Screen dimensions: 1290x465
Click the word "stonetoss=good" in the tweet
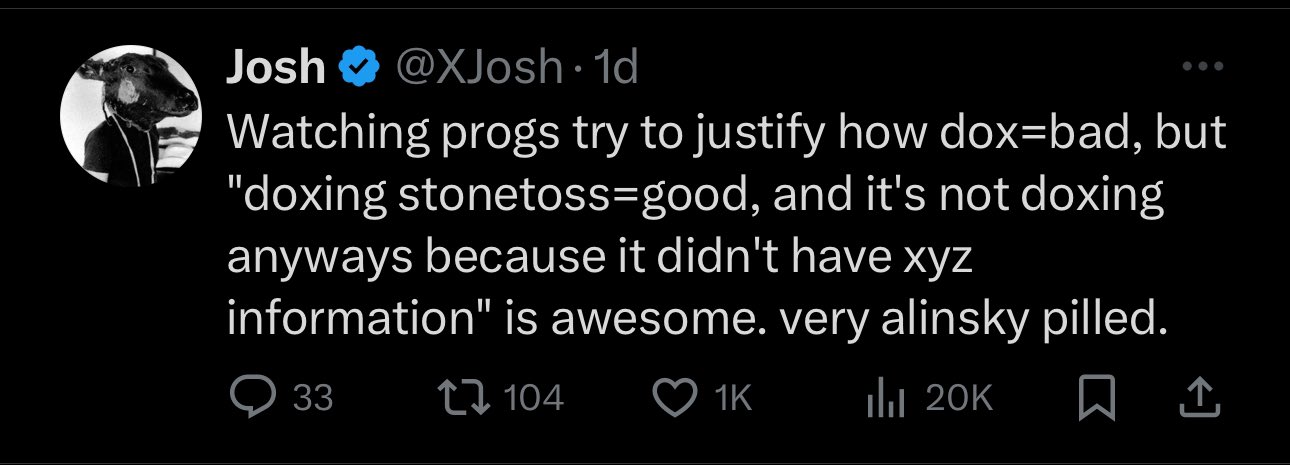(x=516, y=194)
